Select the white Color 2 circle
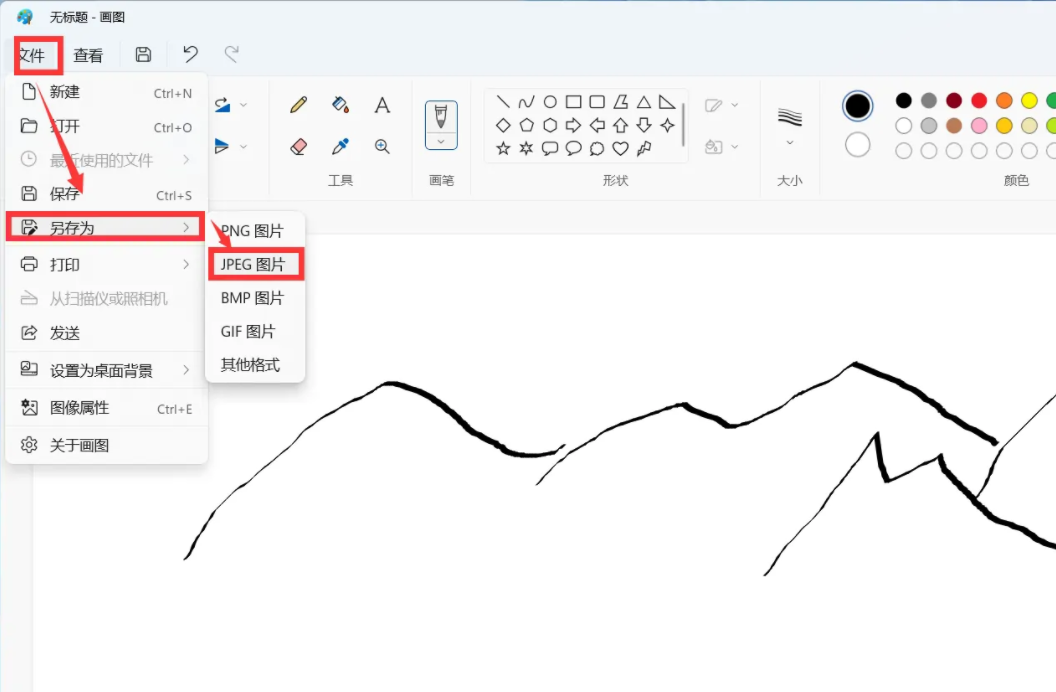This screenshot has height=692, width=1056. (857, 145)
